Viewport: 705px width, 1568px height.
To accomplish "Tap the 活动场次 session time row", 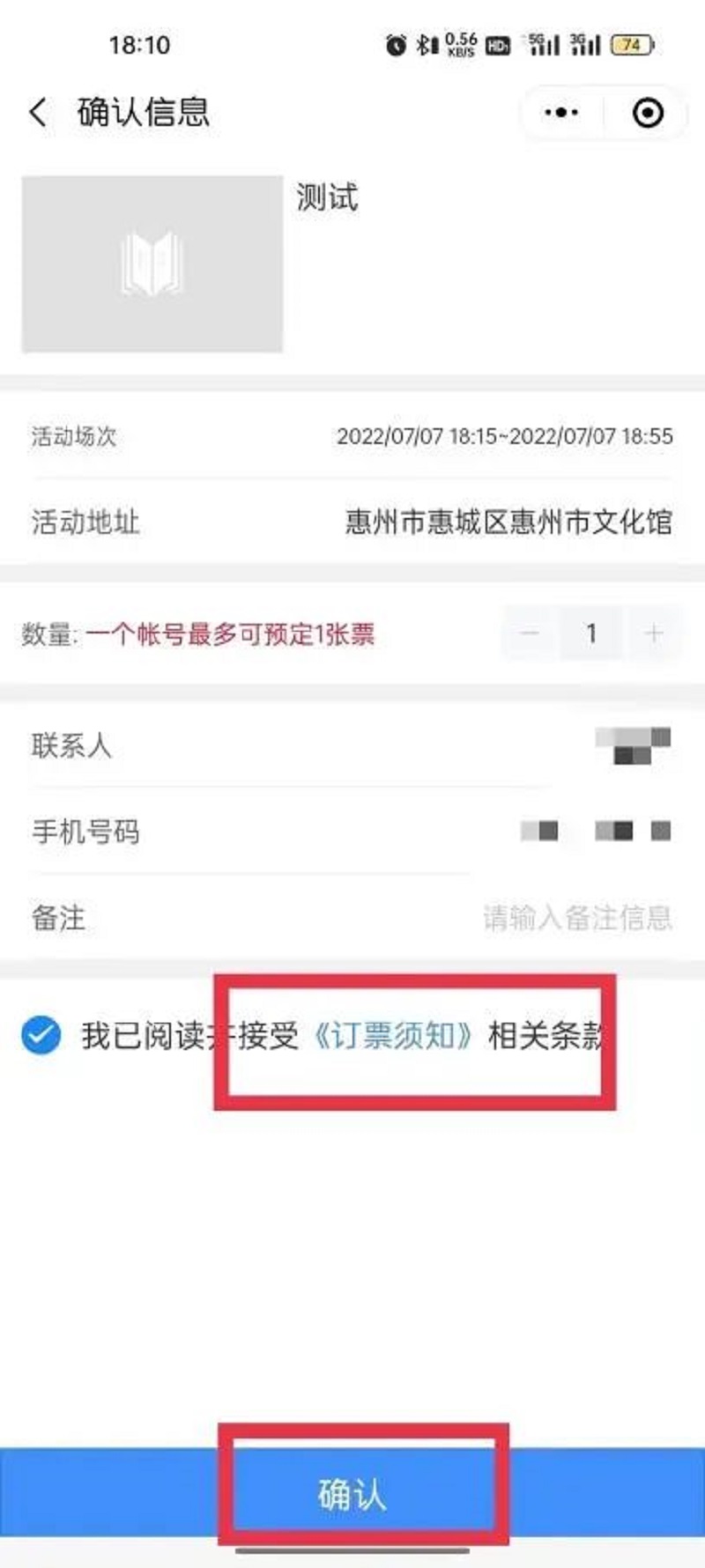I will [x=352, y=436].
